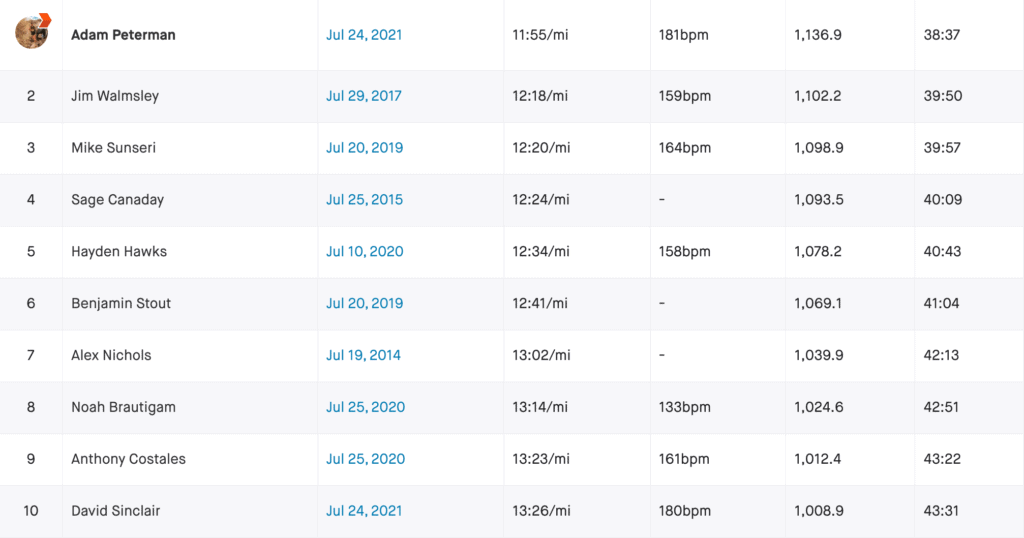Select Hayden Hawks' name in the leaderboard
The width and height of the screenshot is (1024, 538).
119,252
